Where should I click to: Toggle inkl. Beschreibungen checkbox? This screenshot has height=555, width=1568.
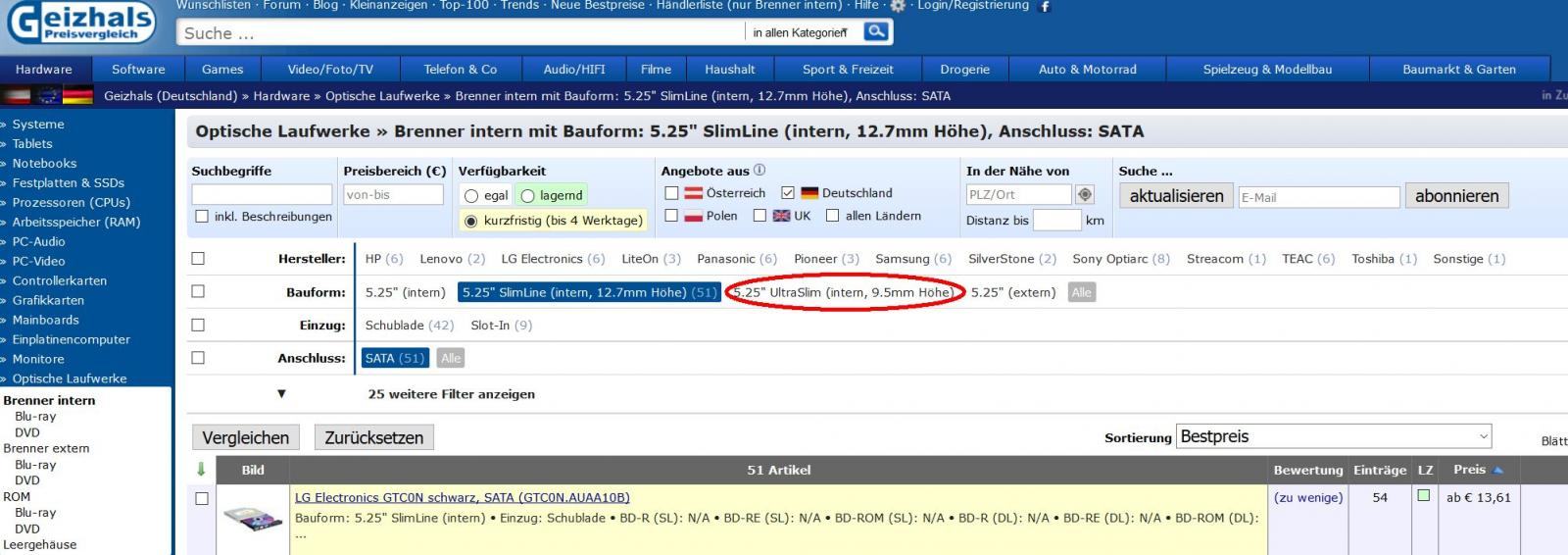(x=202, y=216)
